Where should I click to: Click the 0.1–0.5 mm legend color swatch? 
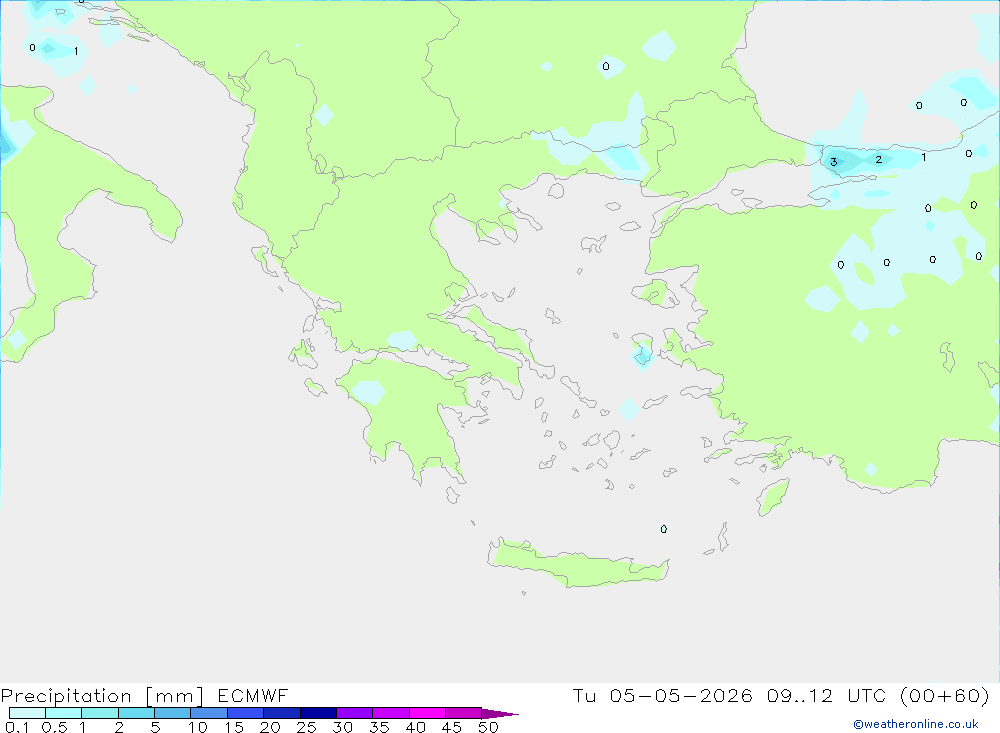27,713
